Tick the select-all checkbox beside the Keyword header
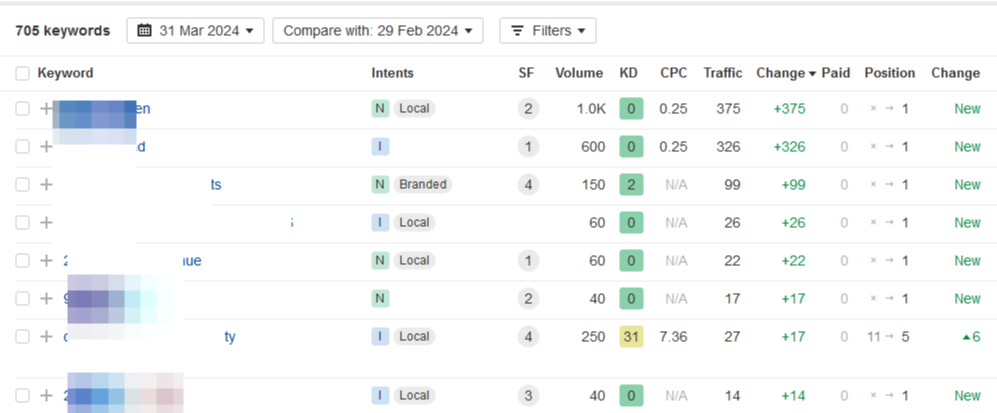This screenshot has height=413, width=997. pos(23,73)
